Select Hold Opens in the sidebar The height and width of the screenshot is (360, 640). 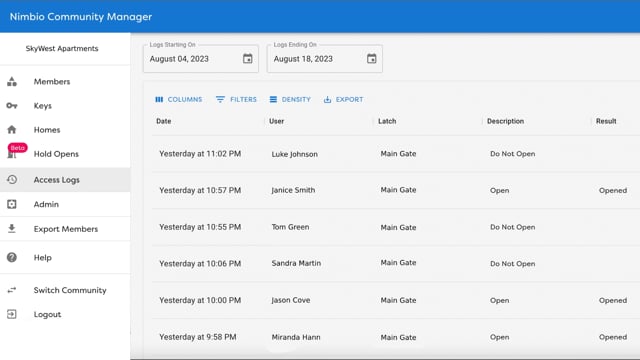[65, 154]
